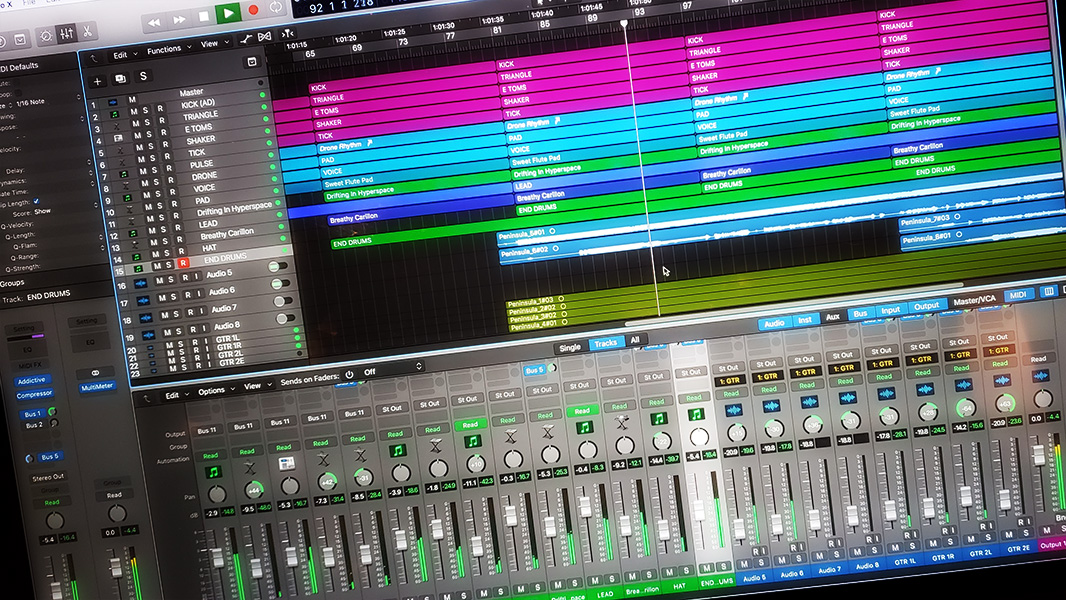The image size is (1066, 600).
Task: Toggle the Audio 7 track on/off switch
Action: point(283,301)
